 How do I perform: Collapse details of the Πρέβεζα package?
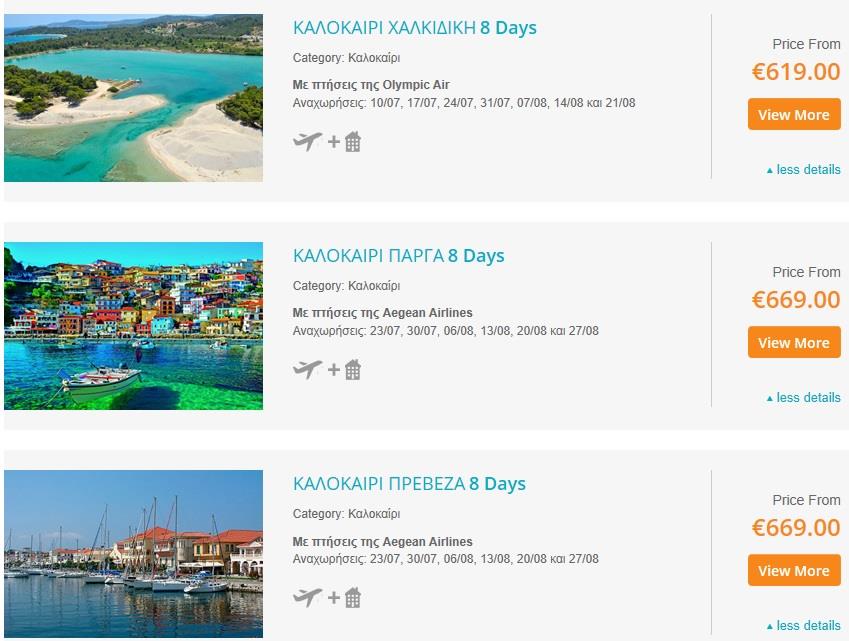(x=804, y=625)
